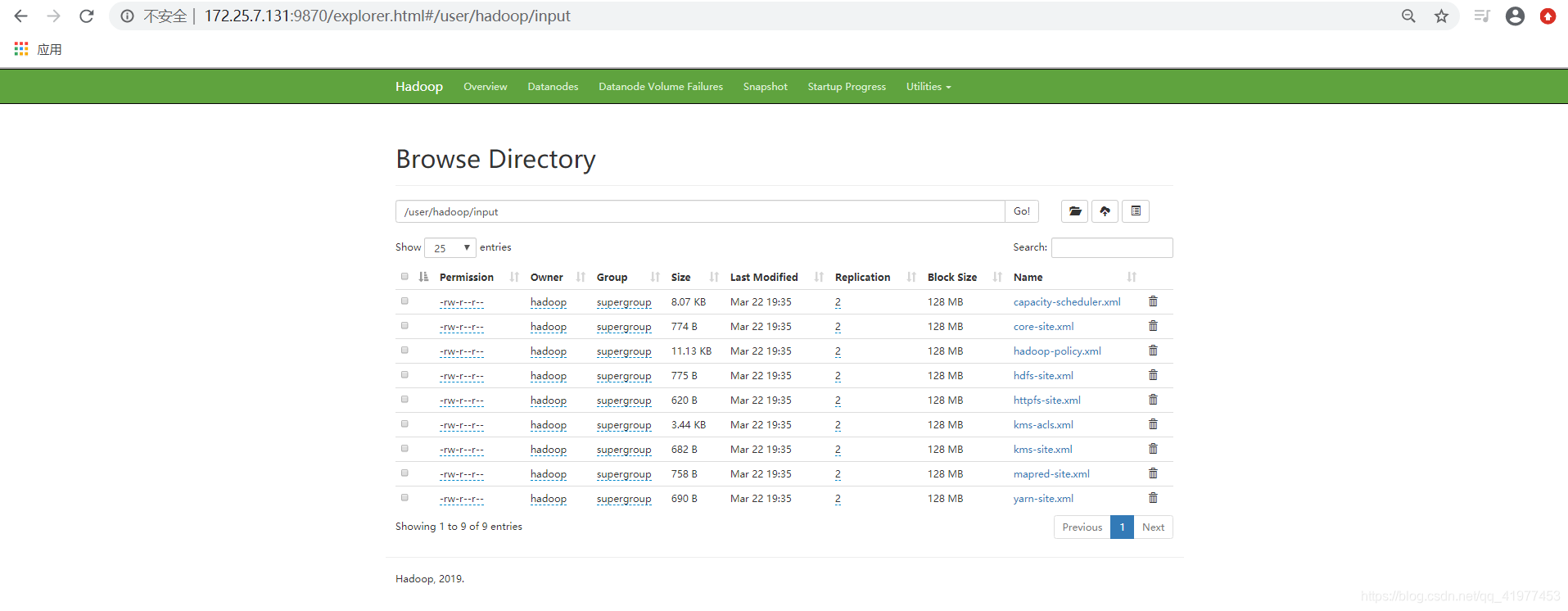Select the mapred-site.xml row checkbox
The width and height of the screenshot is (1568, 611).
(404, 473)
